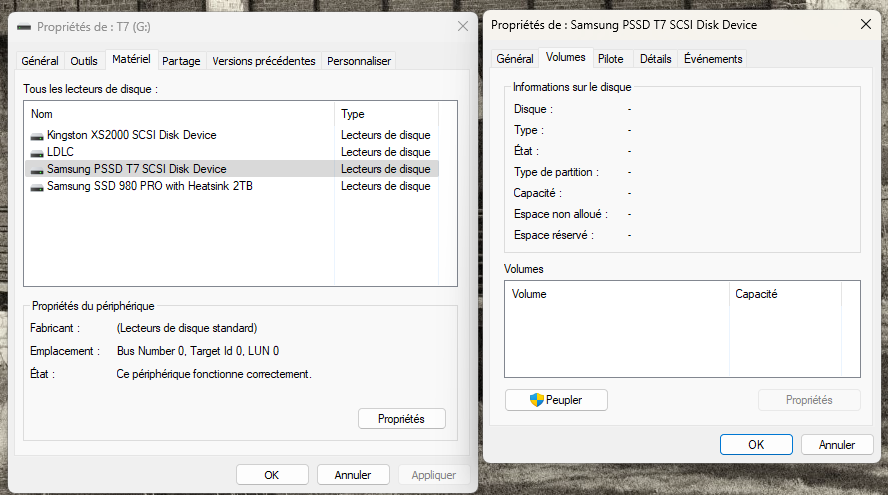Click 'Bus Number 0, Target Id 0, LUN 0'

pos(198,351)
